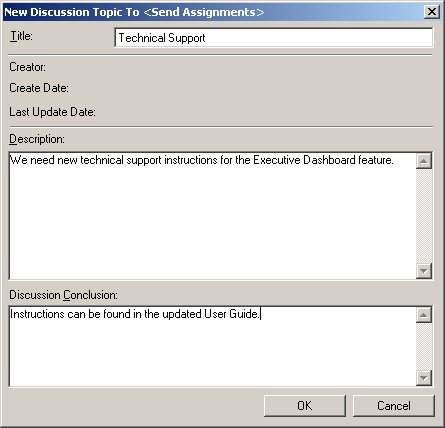Click the Description label

37,139
